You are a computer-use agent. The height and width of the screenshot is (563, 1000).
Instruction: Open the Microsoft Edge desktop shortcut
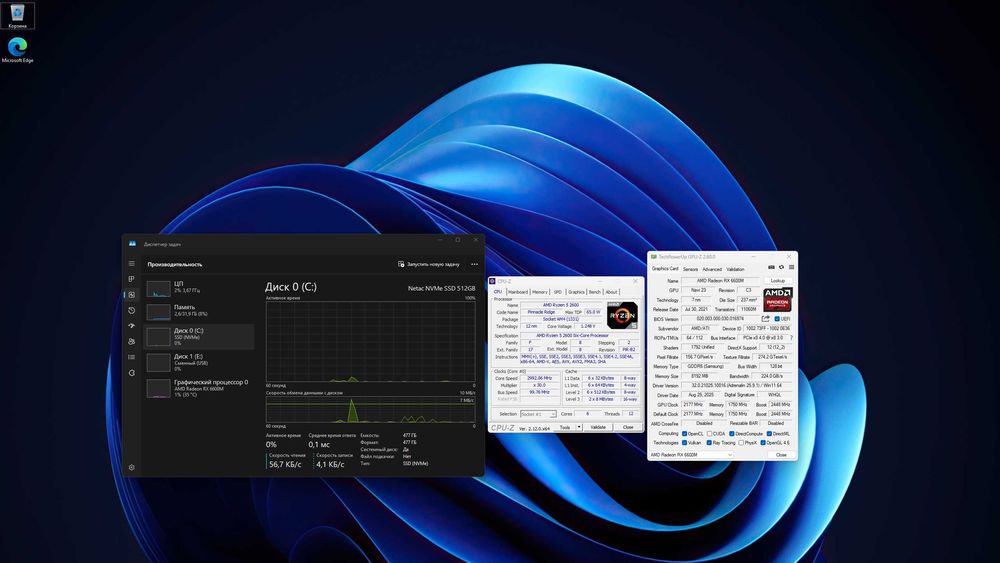17,50
